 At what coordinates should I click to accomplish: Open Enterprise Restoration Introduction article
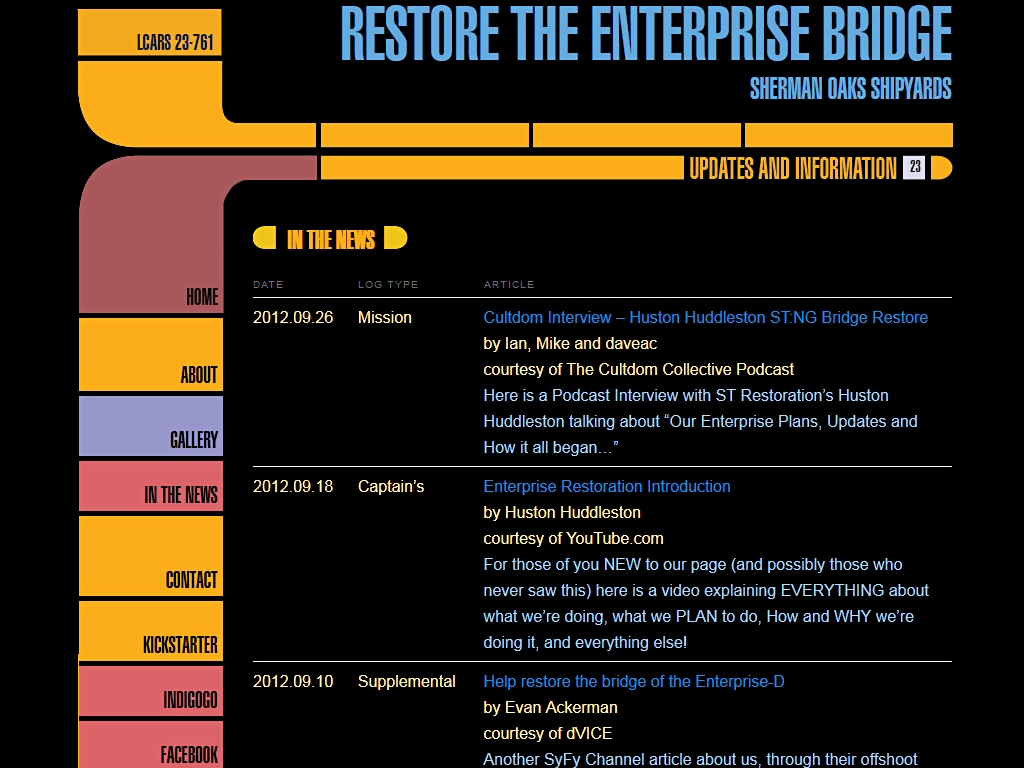pyautogui.click(x=606, y=486)
